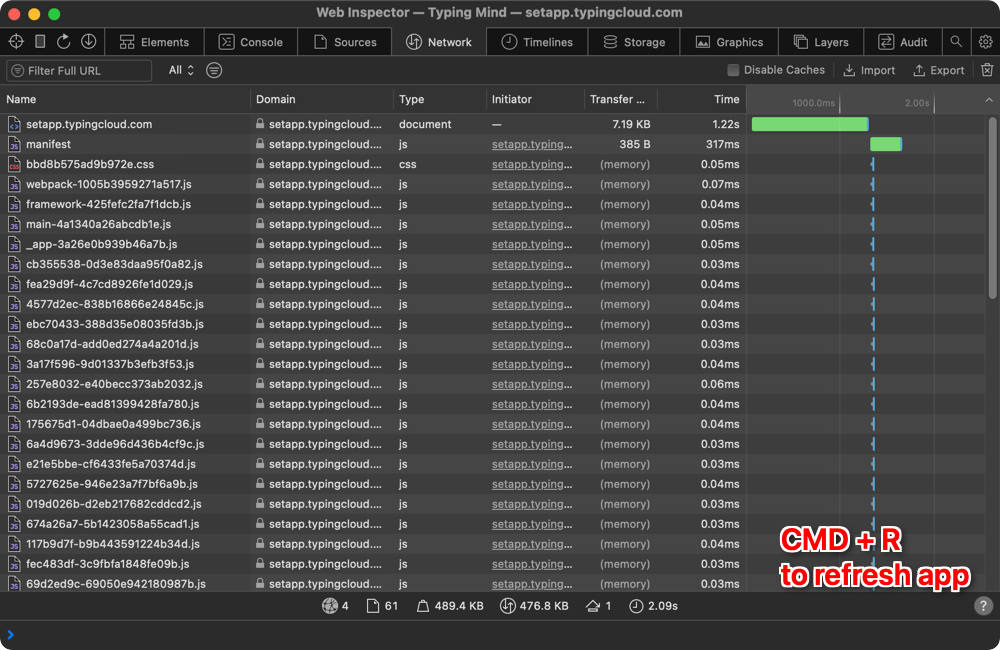Click the console prompt input line

(x=500, y=635)
